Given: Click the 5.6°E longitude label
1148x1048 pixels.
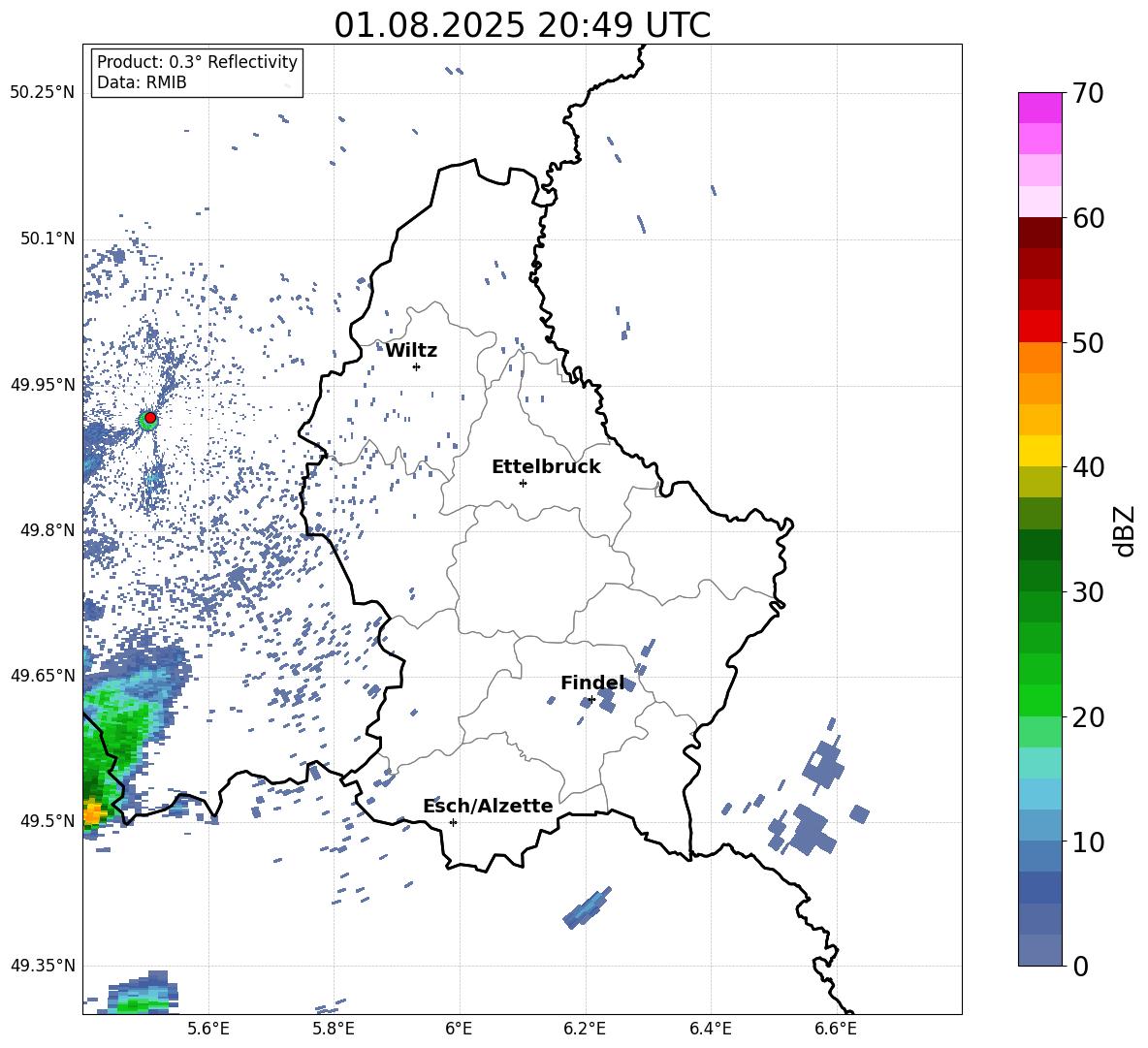Looking at the screenshot, I should click(x=208, y=1029).
